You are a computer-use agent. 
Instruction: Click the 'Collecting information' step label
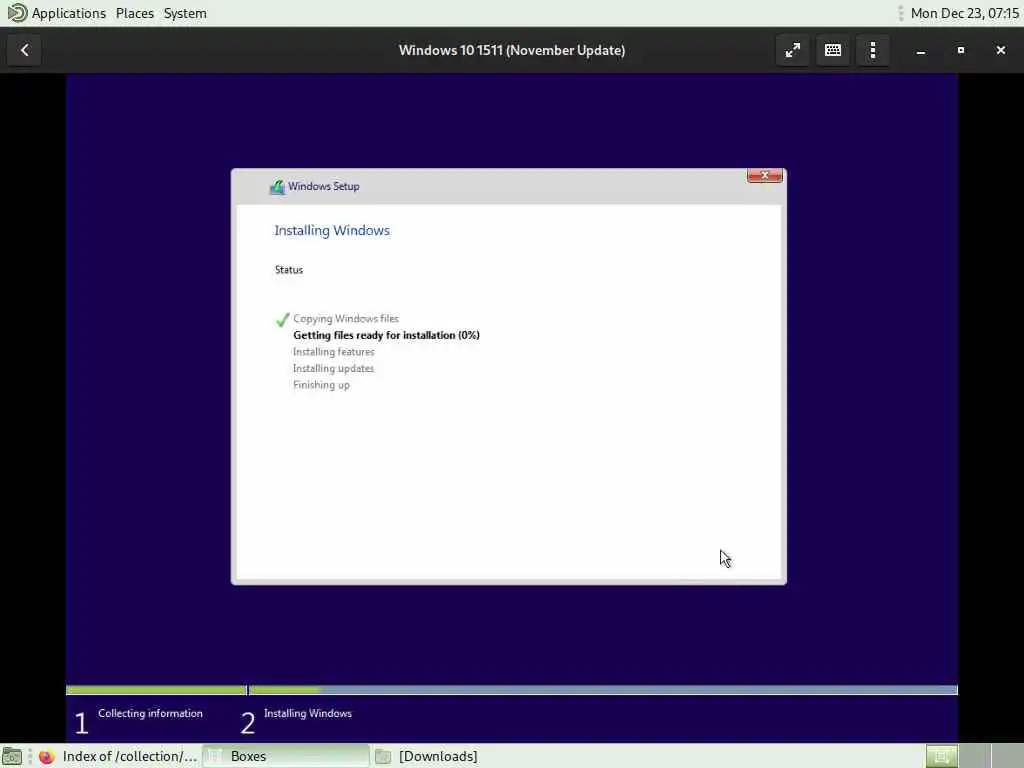click(150, 713)
